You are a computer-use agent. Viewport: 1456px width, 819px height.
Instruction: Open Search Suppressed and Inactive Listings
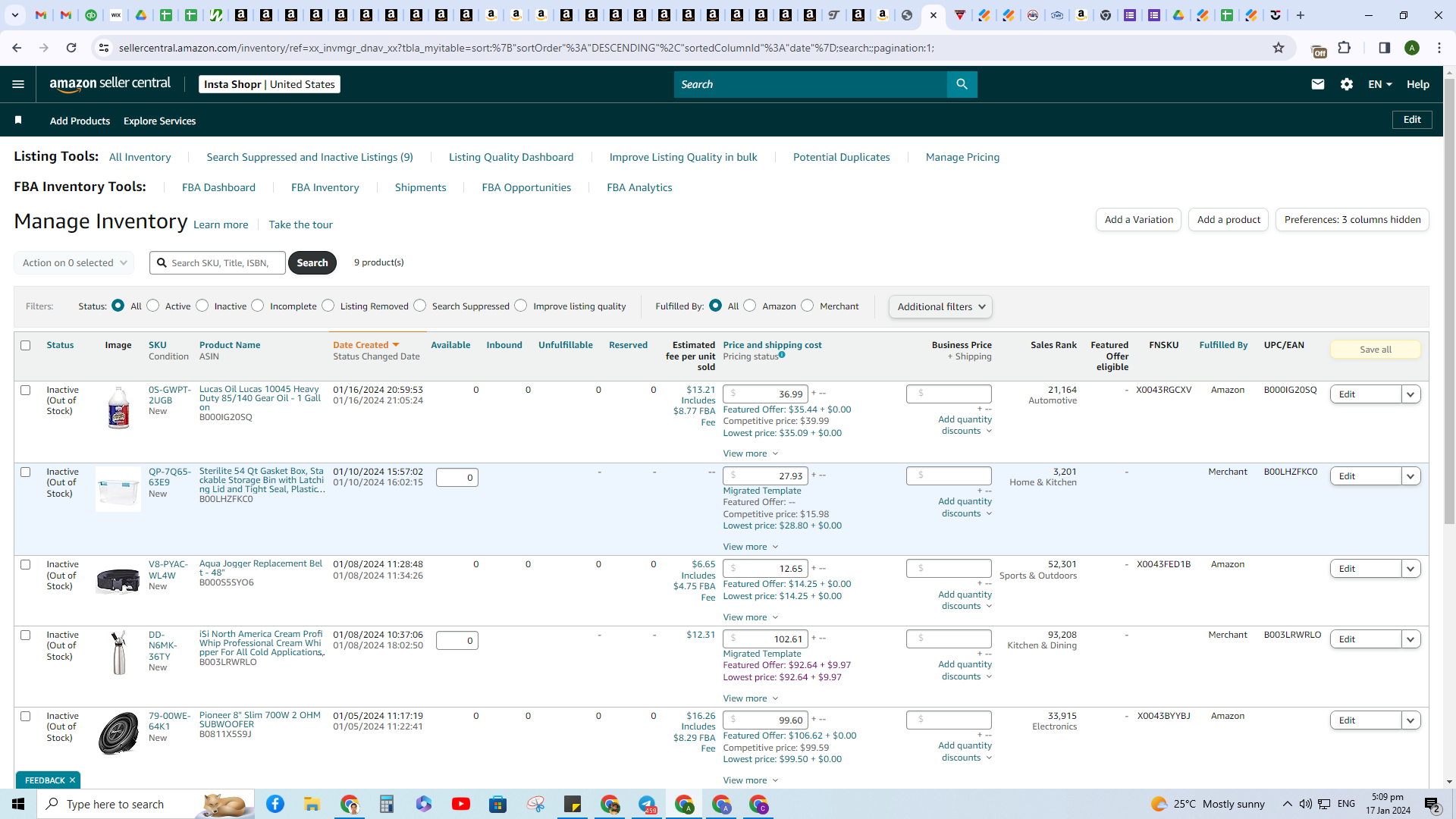(x=310, y=157)
